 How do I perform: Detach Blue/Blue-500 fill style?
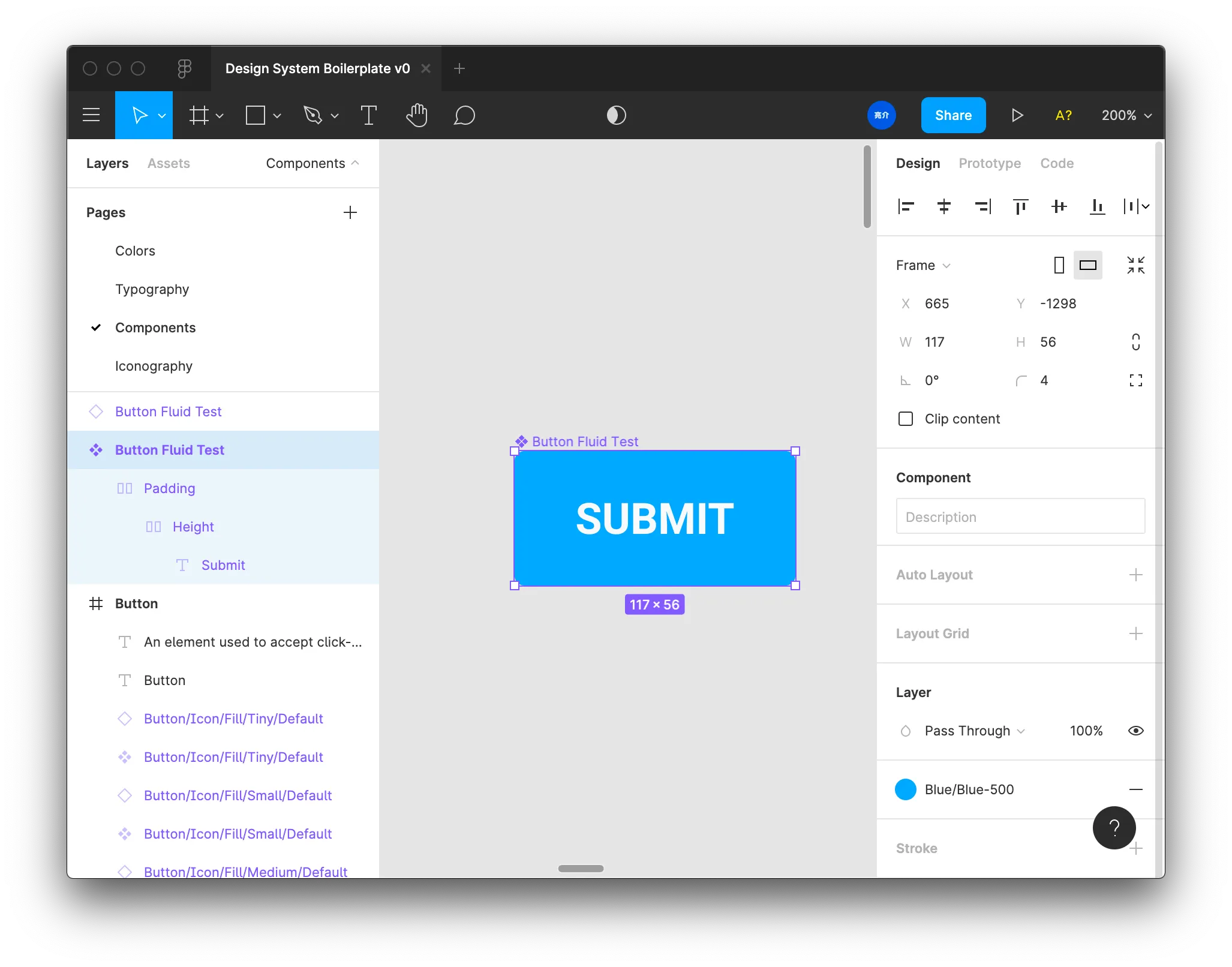(1136, 789)
